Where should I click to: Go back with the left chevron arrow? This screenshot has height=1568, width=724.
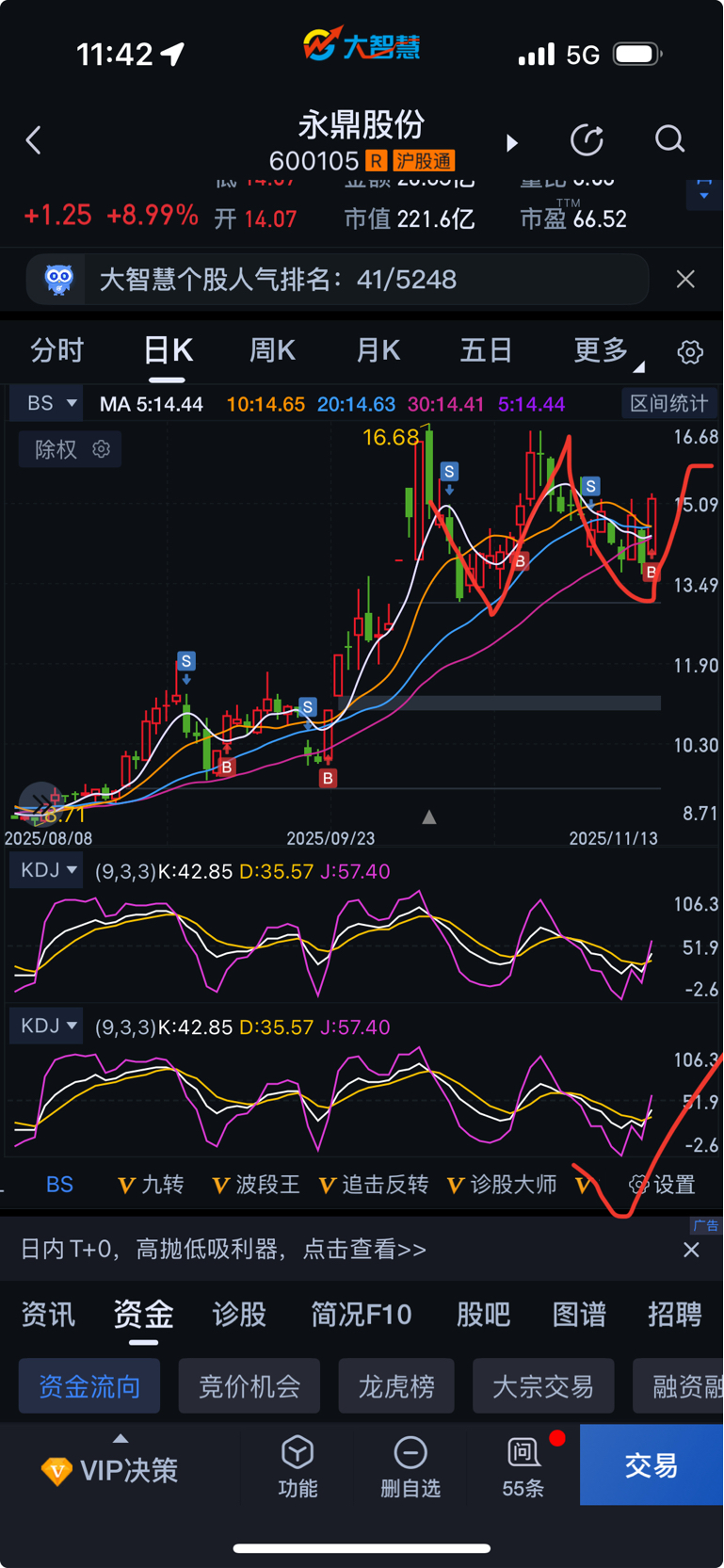click(x=34, y=141)
